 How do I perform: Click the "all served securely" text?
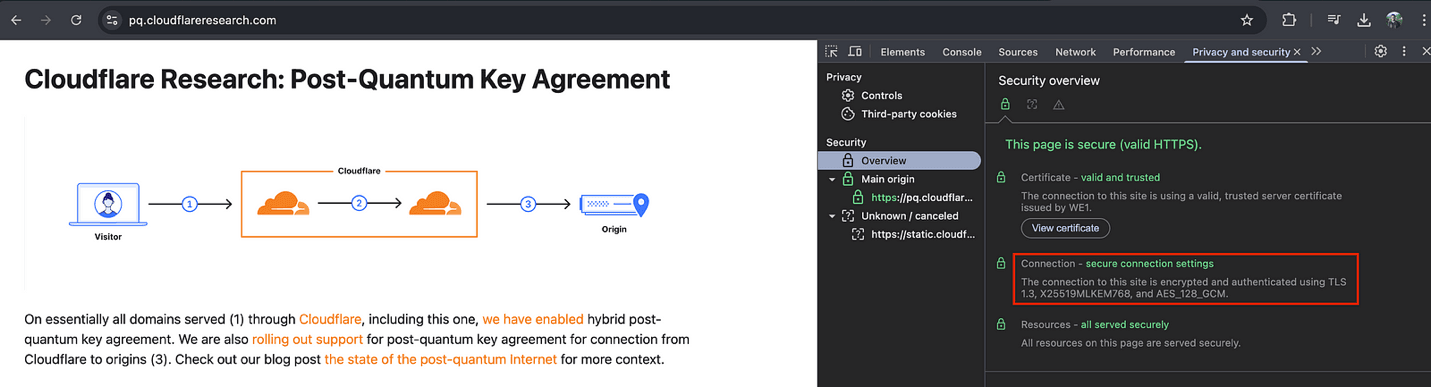(1124, 324)
